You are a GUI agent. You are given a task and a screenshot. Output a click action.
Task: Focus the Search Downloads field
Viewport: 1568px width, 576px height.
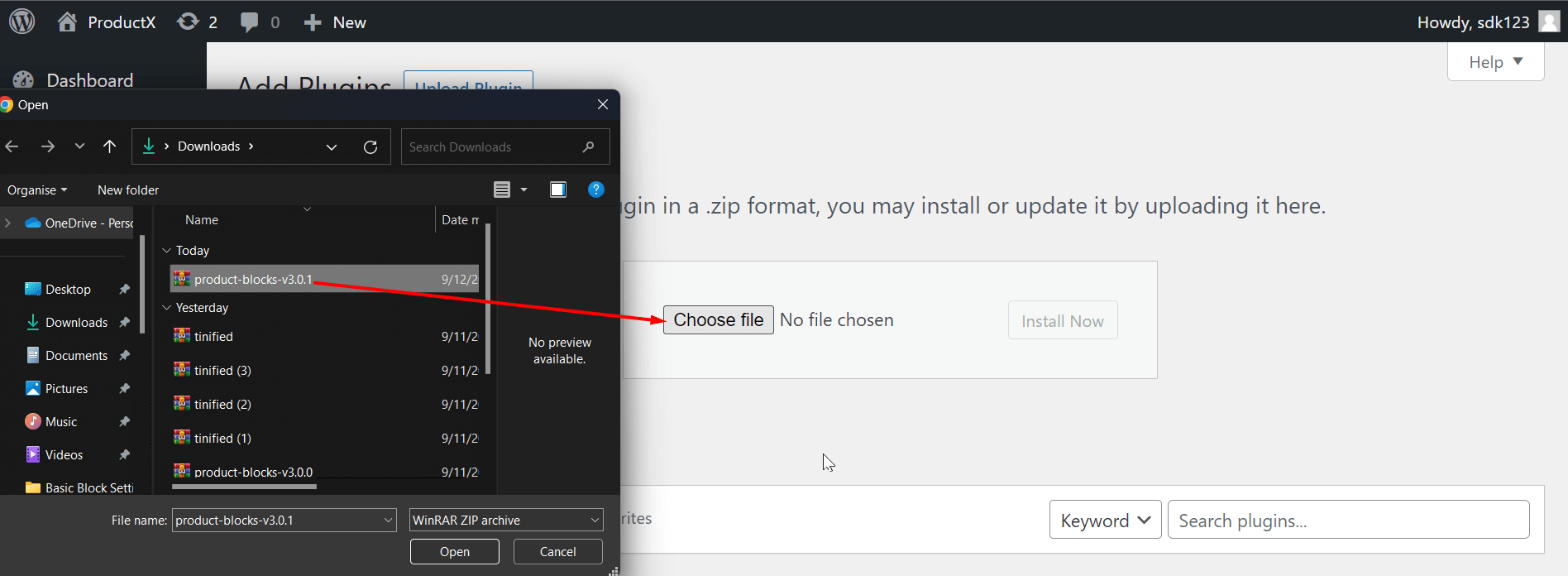coord(505,146)
